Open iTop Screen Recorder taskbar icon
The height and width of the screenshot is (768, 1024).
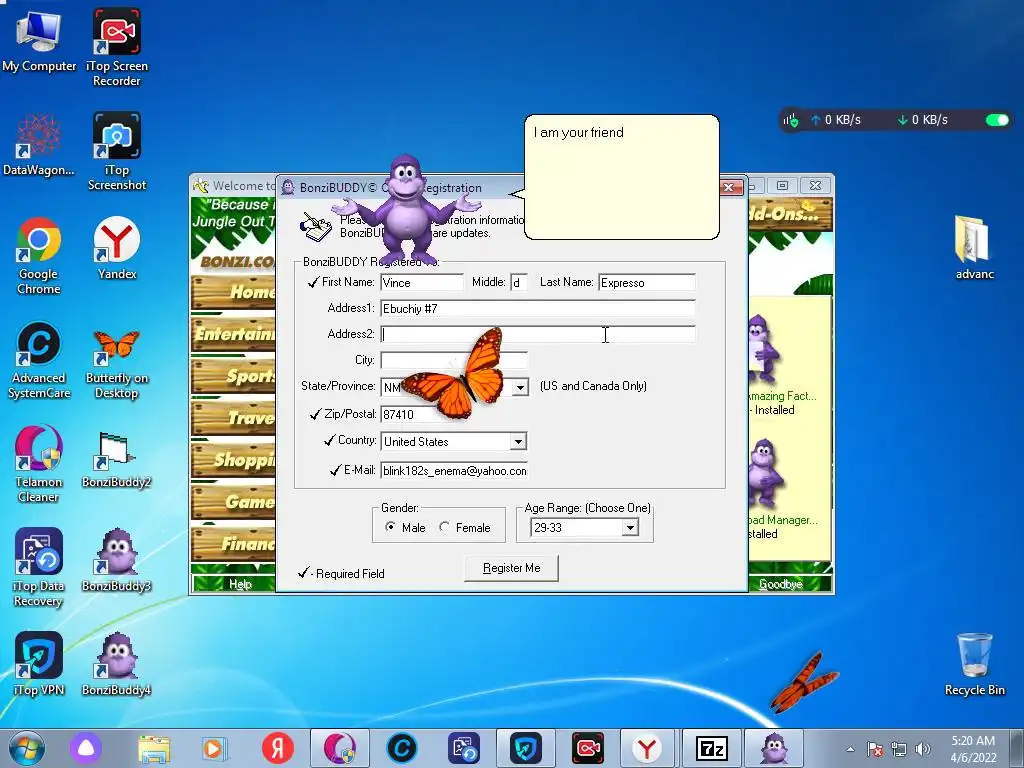[587, 748]
